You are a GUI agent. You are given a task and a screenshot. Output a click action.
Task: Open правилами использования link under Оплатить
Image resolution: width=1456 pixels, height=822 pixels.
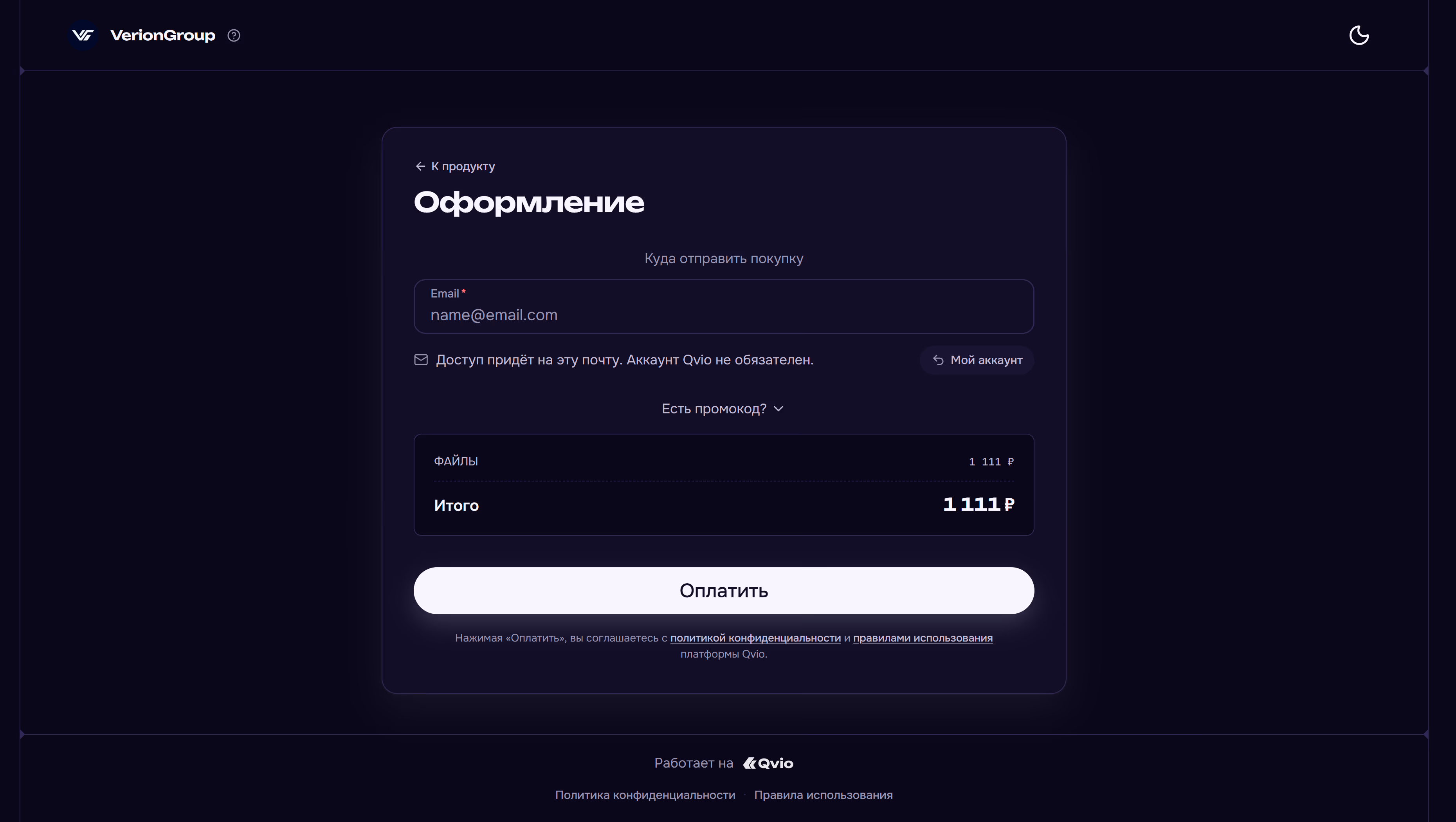(923, 638)
